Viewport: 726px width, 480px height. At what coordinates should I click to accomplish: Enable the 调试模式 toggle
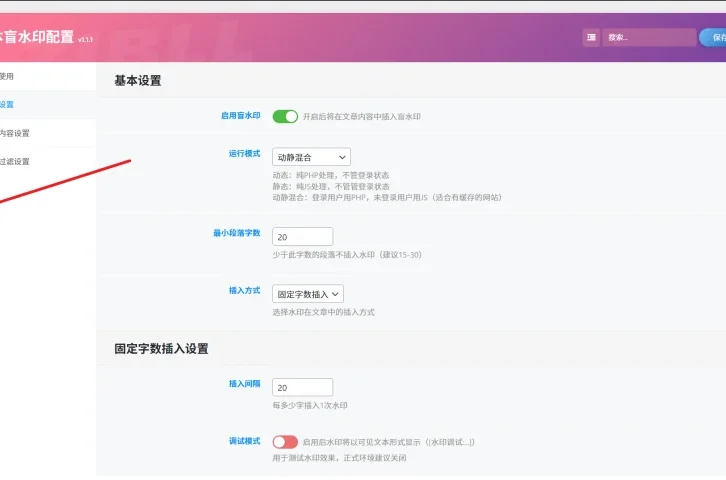pos(285,442)
